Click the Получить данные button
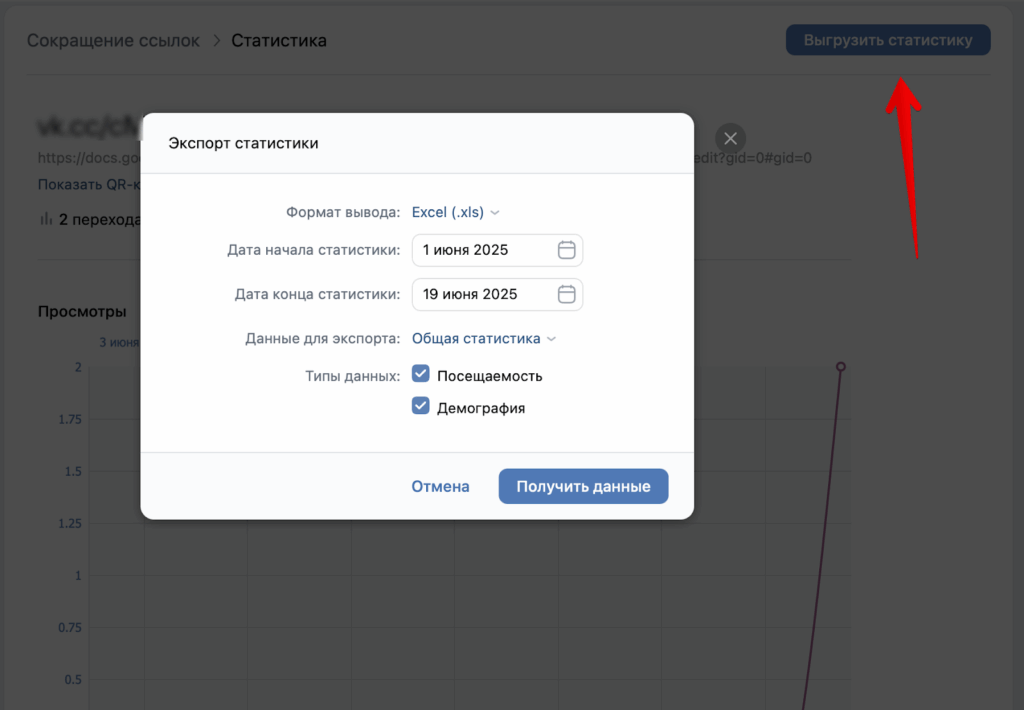 pyautogui.click(x=583, y=487)
